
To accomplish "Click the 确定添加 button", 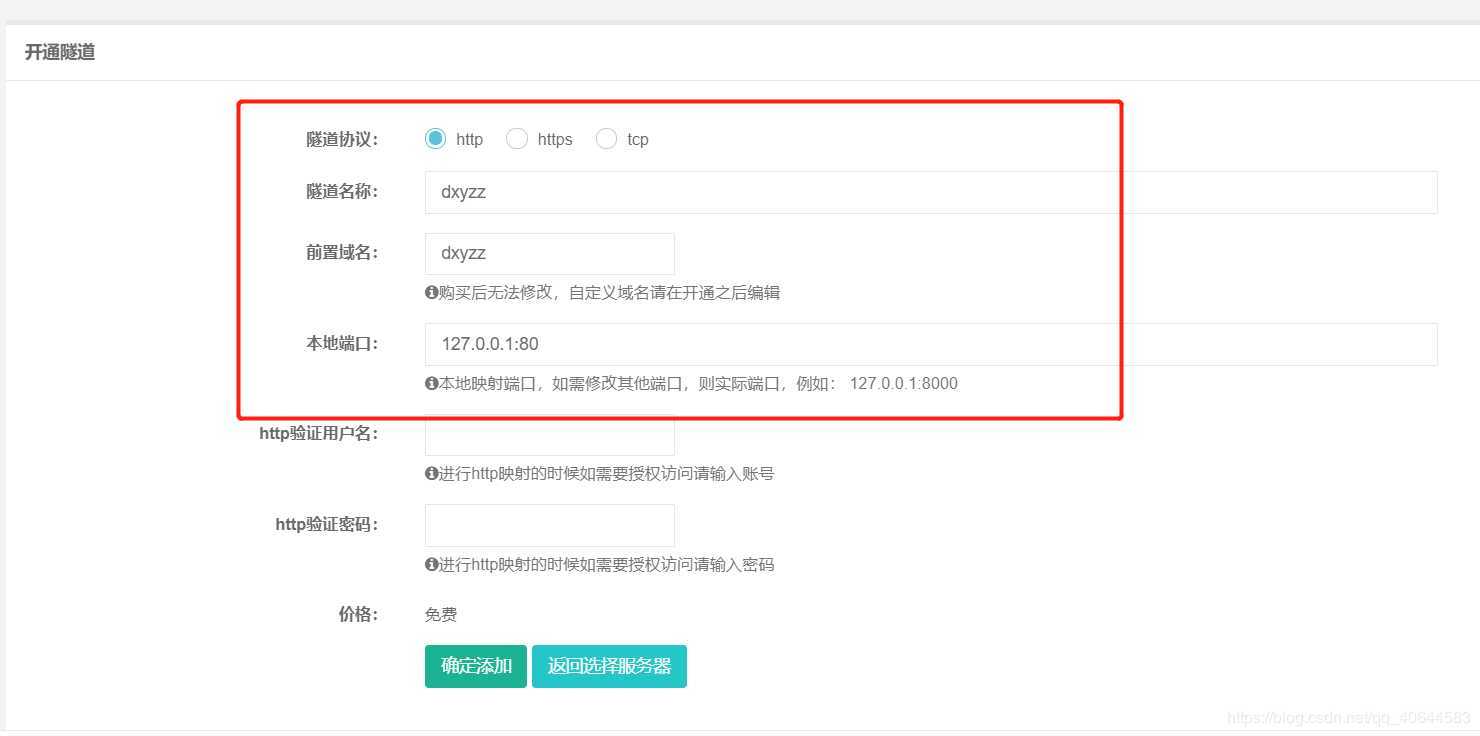I will [476, 666].
